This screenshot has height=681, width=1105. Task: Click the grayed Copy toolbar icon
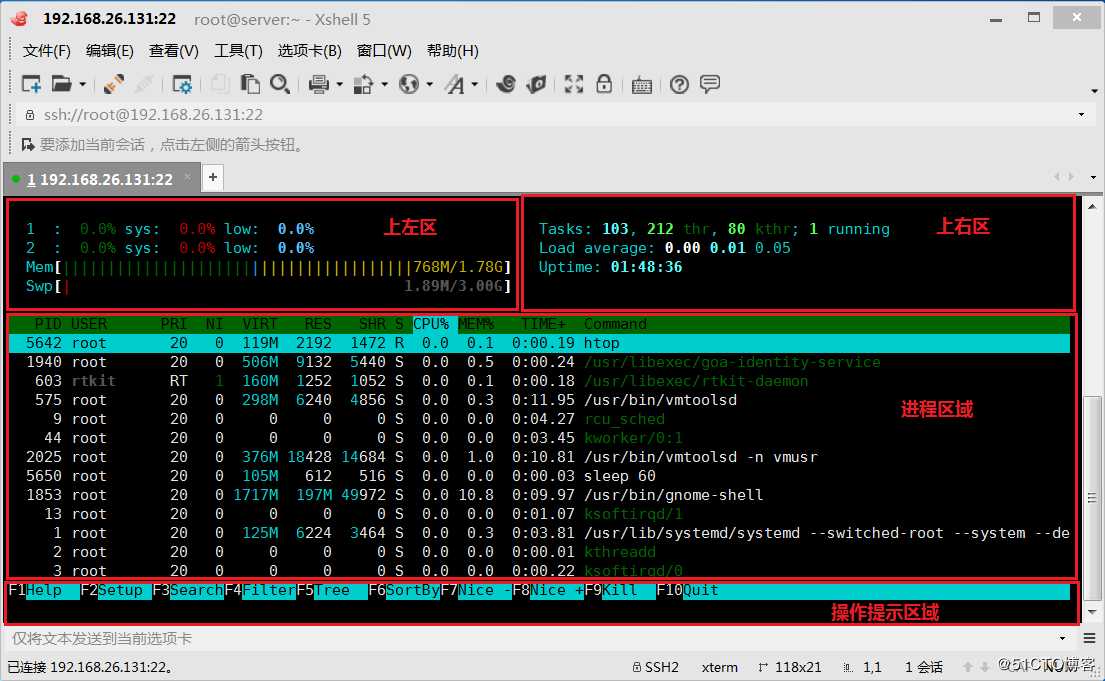220,85
